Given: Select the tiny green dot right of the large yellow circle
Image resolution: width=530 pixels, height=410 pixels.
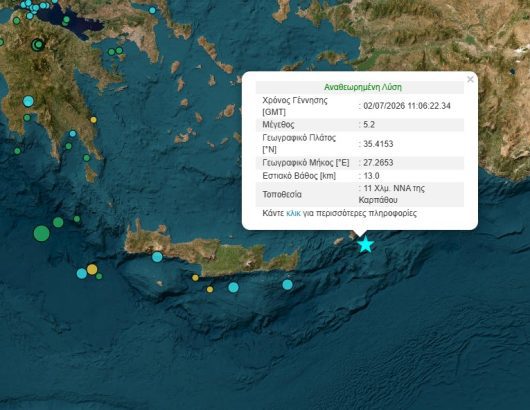Looking at the screenshot, I should (99, 276).
